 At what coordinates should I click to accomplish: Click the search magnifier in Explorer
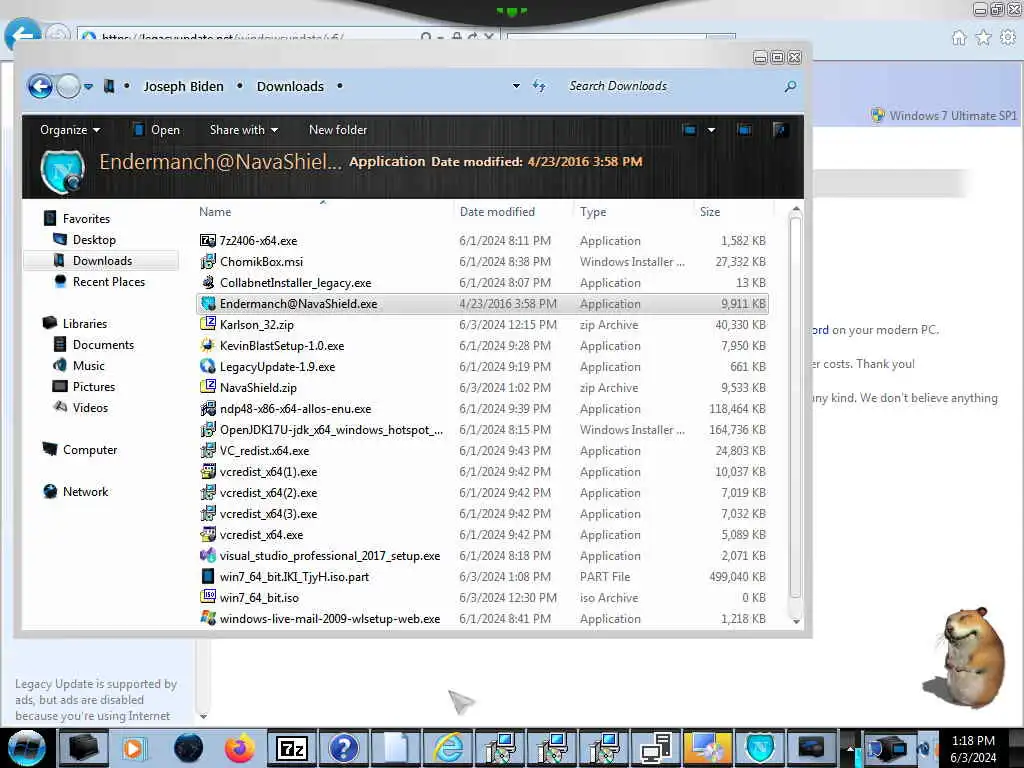point(790,86)
